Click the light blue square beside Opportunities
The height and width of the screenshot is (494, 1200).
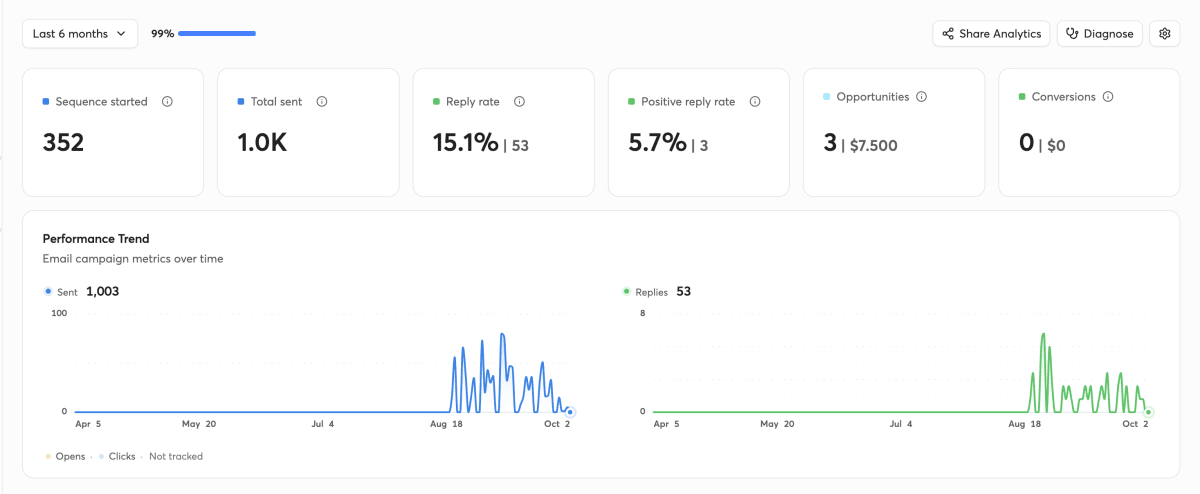coord(826,97)
